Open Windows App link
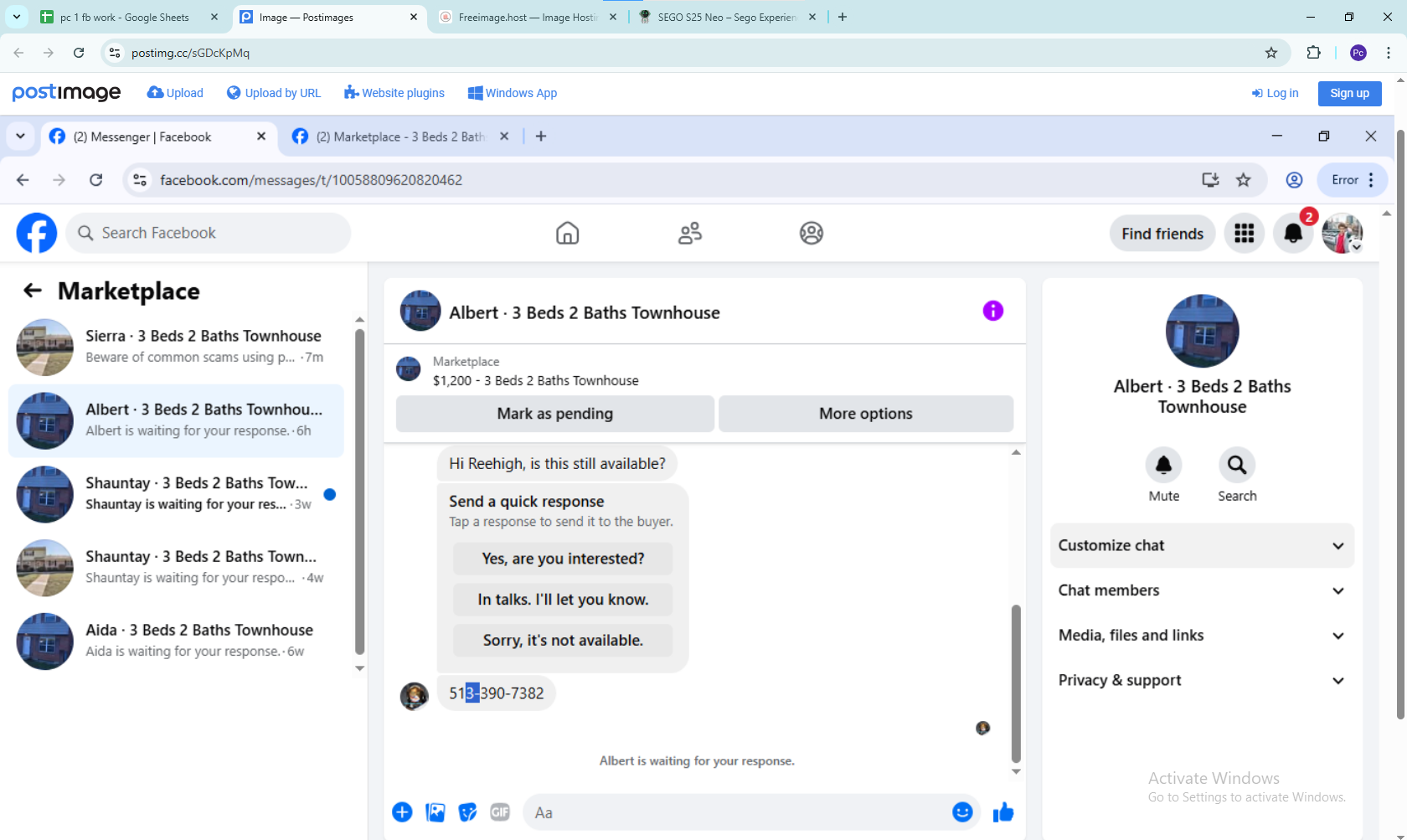 click(x=513, y=93)
